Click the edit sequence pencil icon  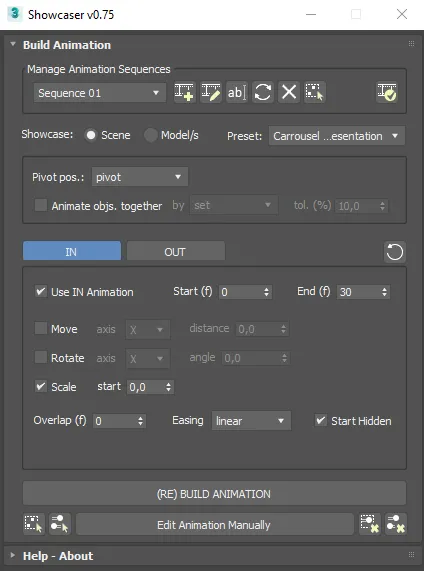pyautogui.click(x=211, y=92)
